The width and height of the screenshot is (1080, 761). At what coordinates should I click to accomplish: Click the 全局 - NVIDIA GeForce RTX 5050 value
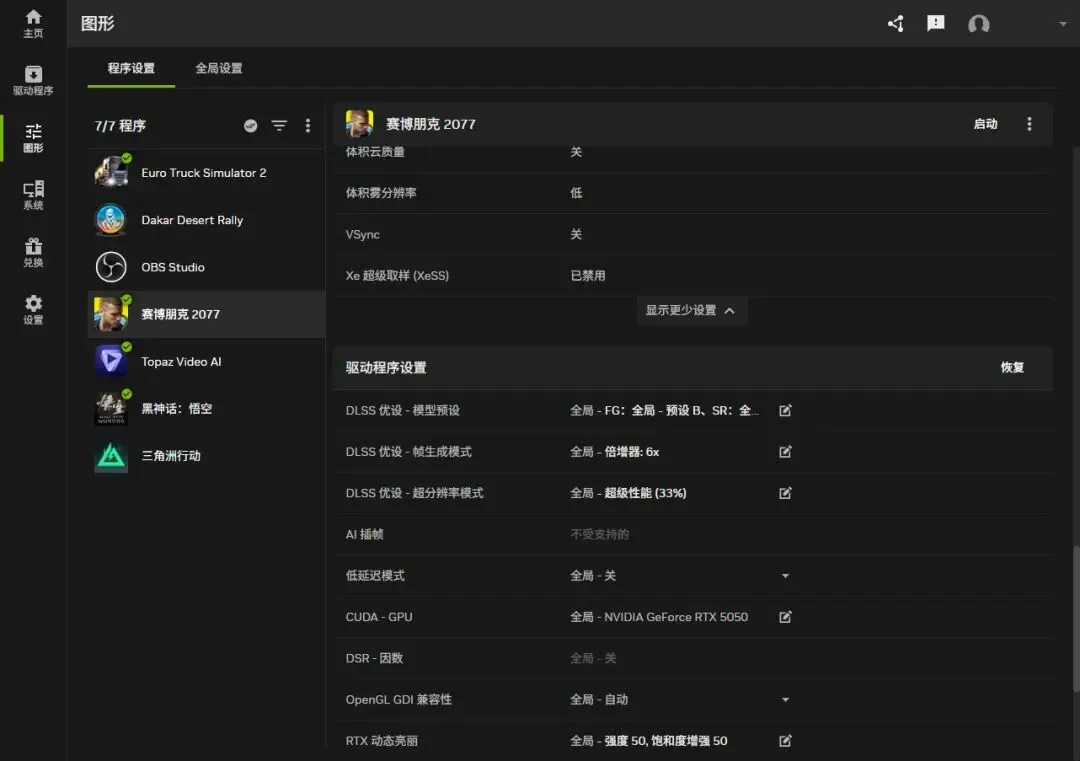658,617
